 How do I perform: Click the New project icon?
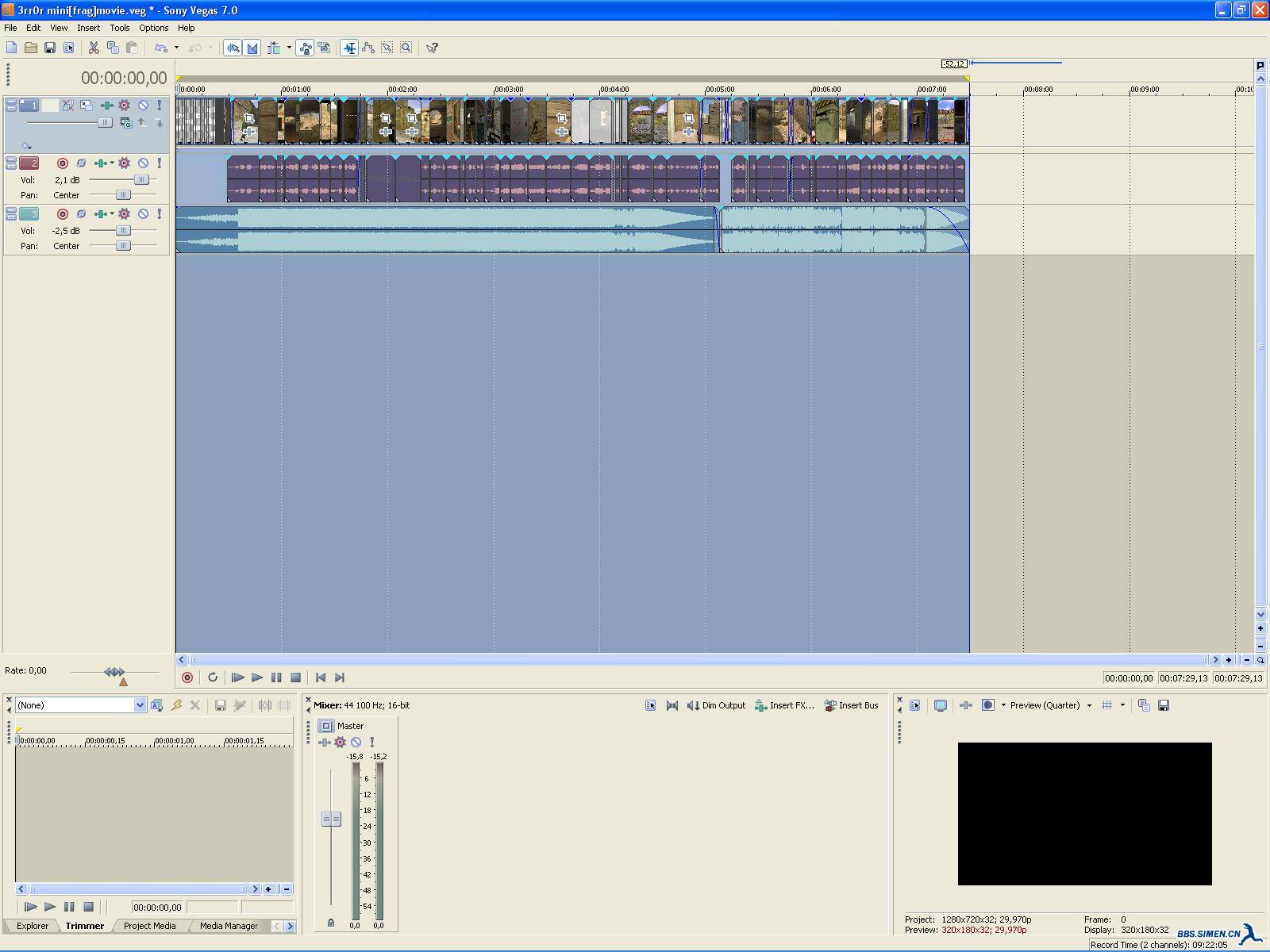(12, 48)
